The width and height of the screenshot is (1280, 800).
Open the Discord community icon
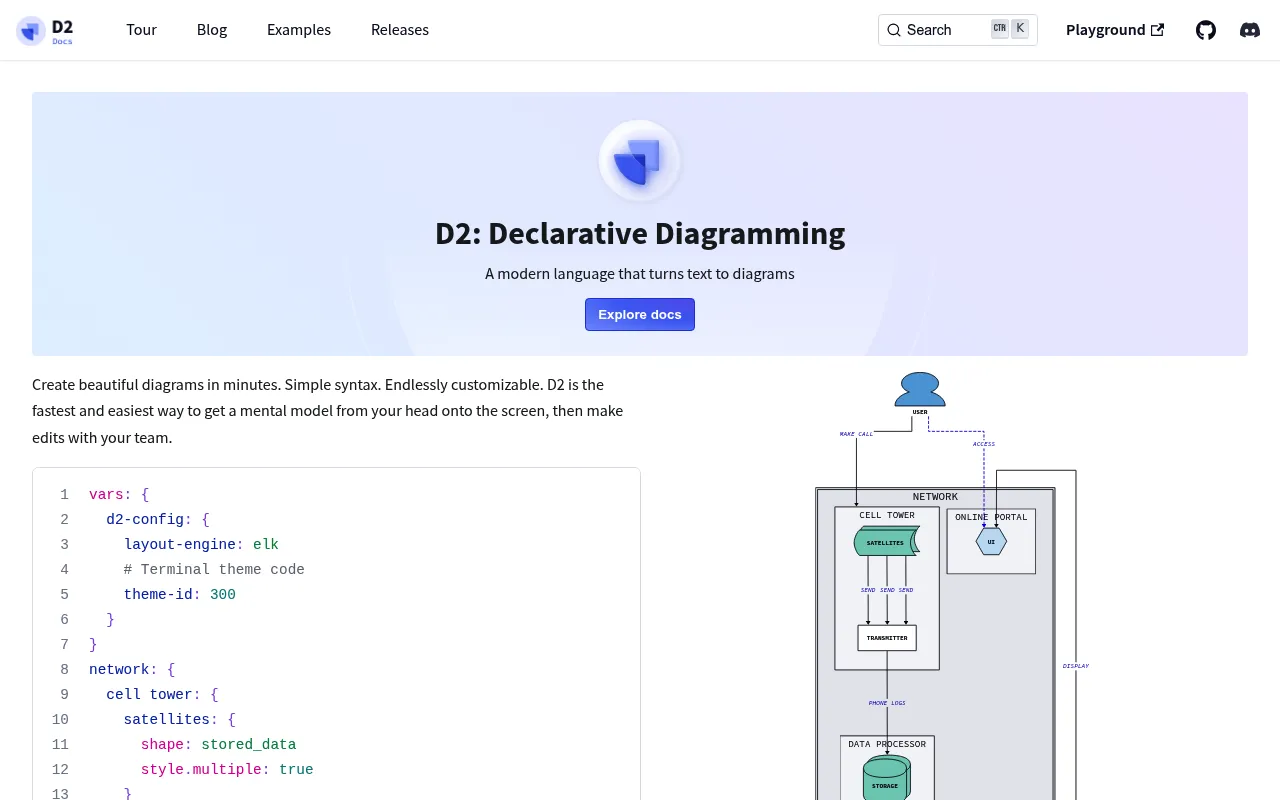pyautogui.click(x=1250, y=30)
